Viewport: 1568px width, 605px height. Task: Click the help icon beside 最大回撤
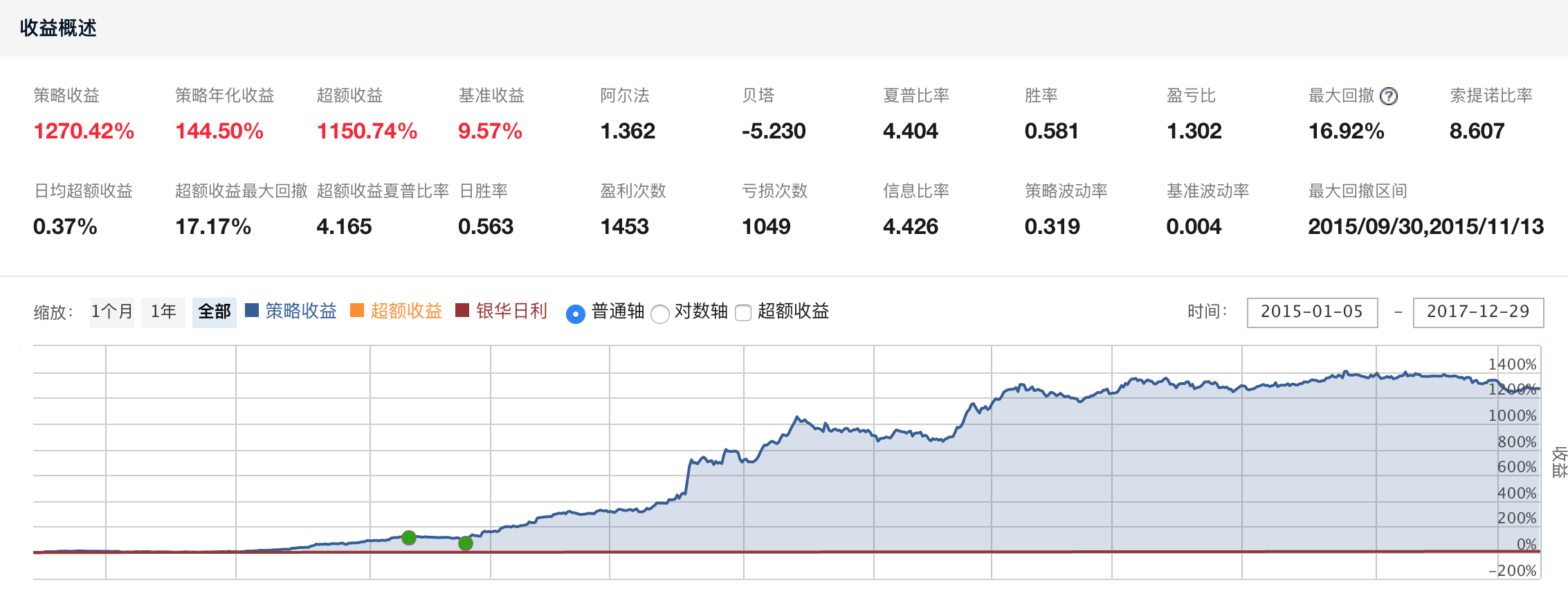(1388, 96)
